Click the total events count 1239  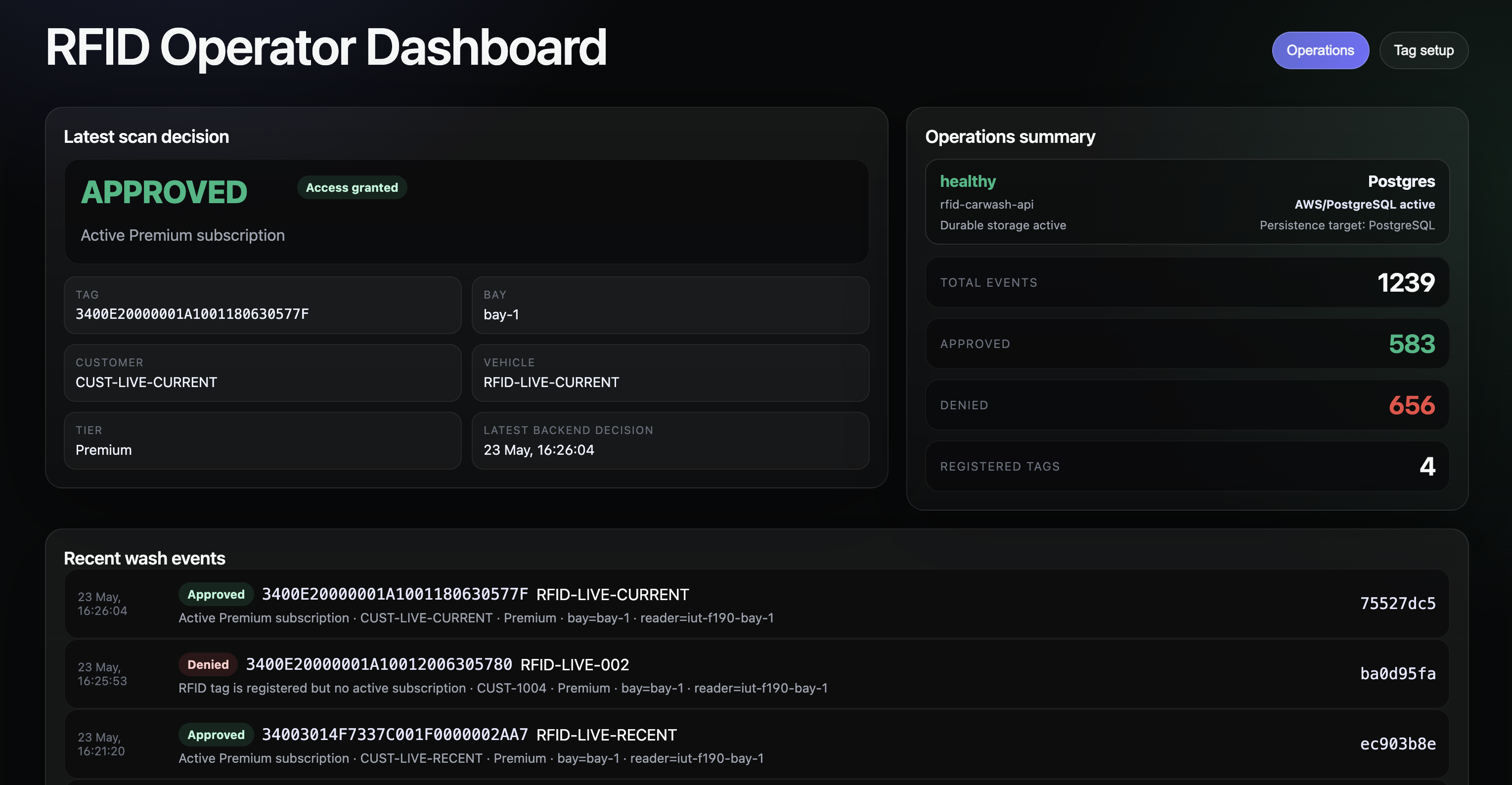(x=1406, y=283)
